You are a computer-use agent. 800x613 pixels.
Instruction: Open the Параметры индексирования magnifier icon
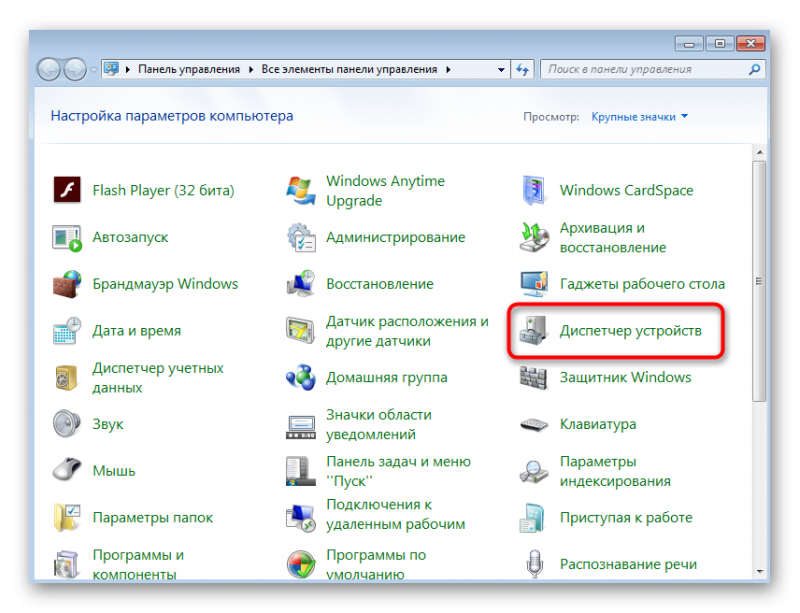pyautogui.click(x=534, y=471)
